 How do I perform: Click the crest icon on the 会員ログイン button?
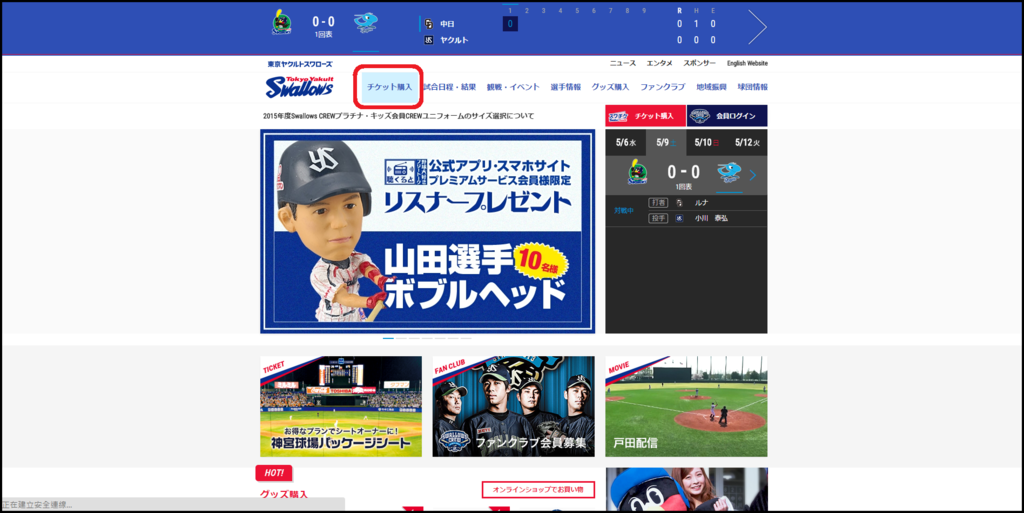(699, 116)
